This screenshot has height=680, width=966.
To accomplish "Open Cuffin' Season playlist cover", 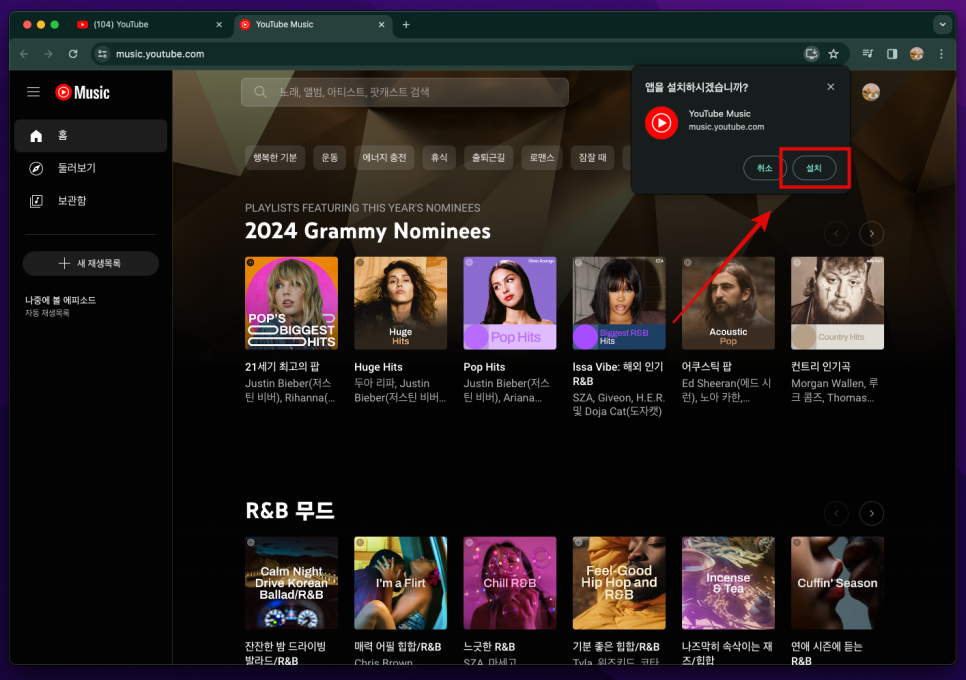I will [837, 583].
